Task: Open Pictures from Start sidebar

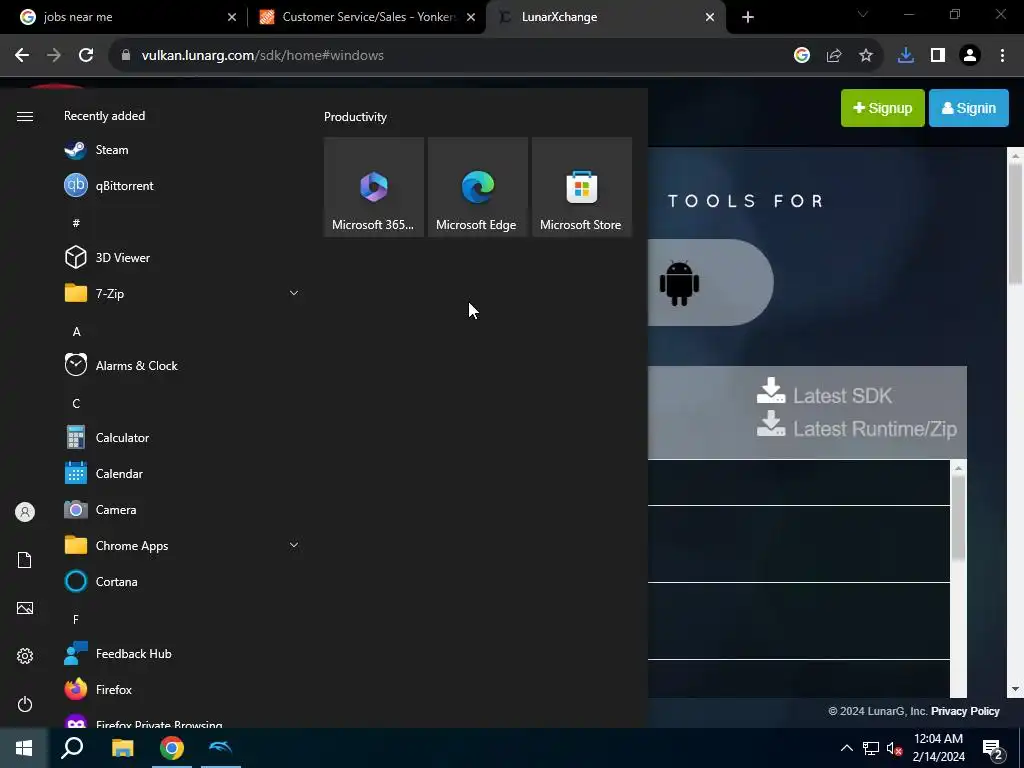Action: click(25, 608)
